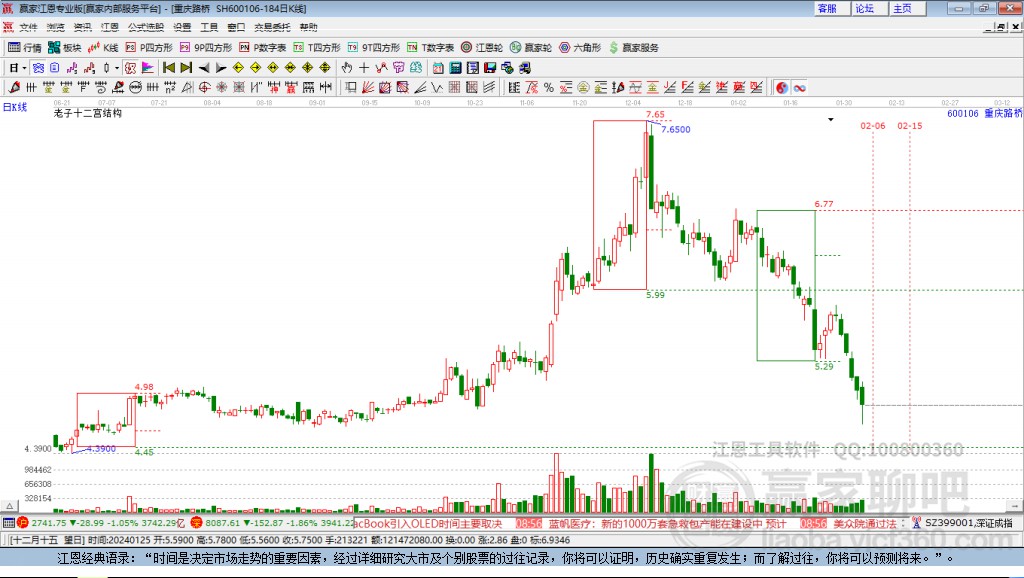Open the calculator icon in toolbar
Screen dimensions: 1024x578
point(455,68)
